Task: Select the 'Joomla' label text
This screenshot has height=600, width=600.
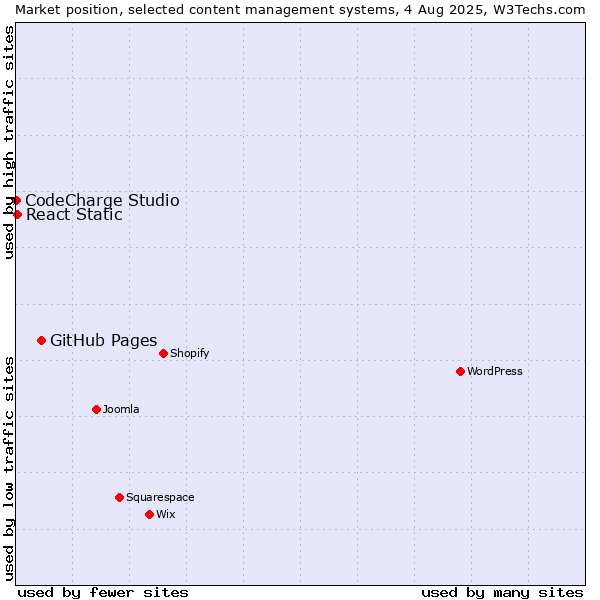Action: [x=121, y=409]
